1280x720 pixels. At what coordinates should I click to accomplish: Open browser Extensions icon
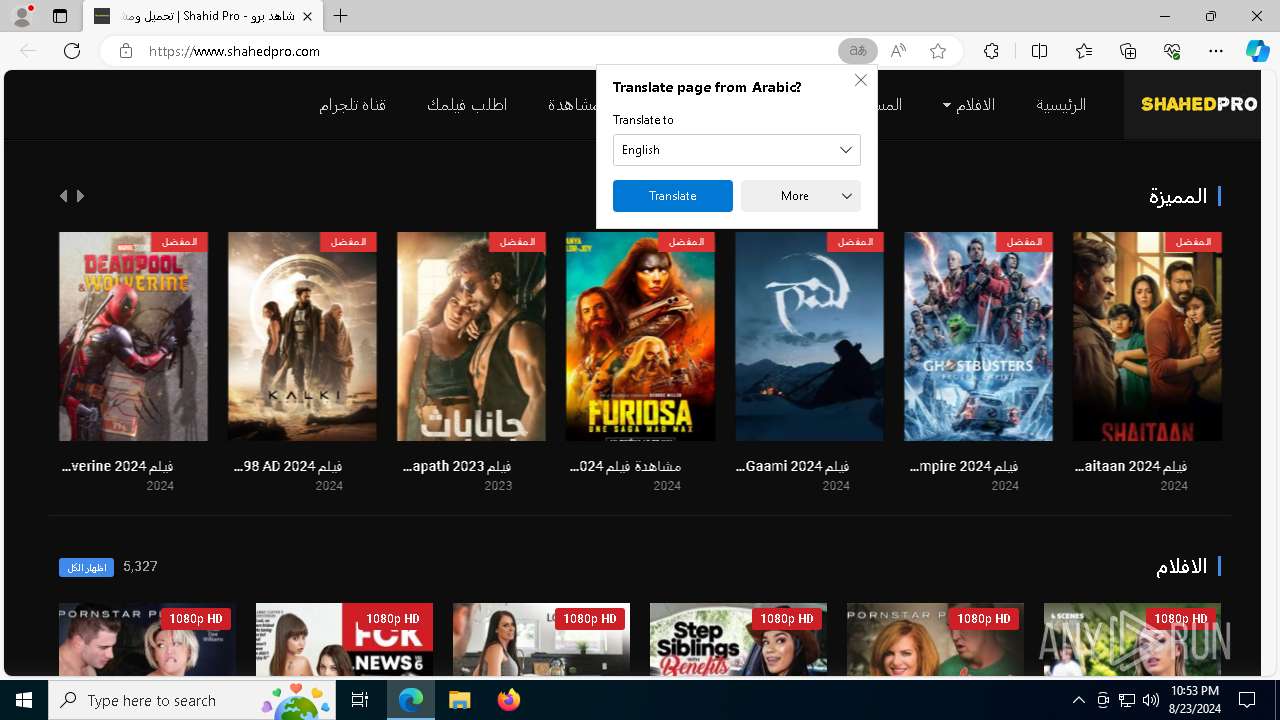[991, 51]
